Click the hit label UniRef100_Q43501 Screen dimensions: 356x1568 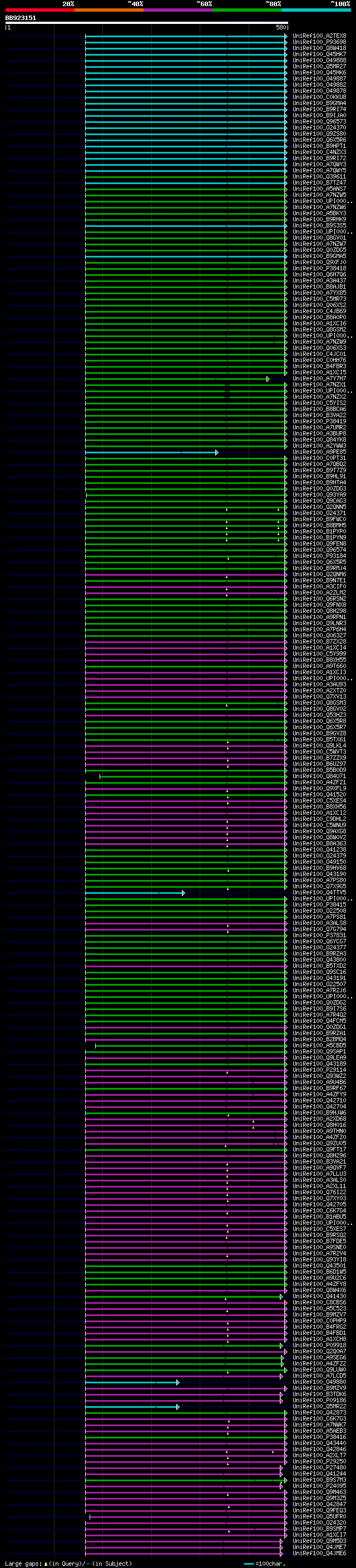pyautogui.click(x=319, y=1266)
